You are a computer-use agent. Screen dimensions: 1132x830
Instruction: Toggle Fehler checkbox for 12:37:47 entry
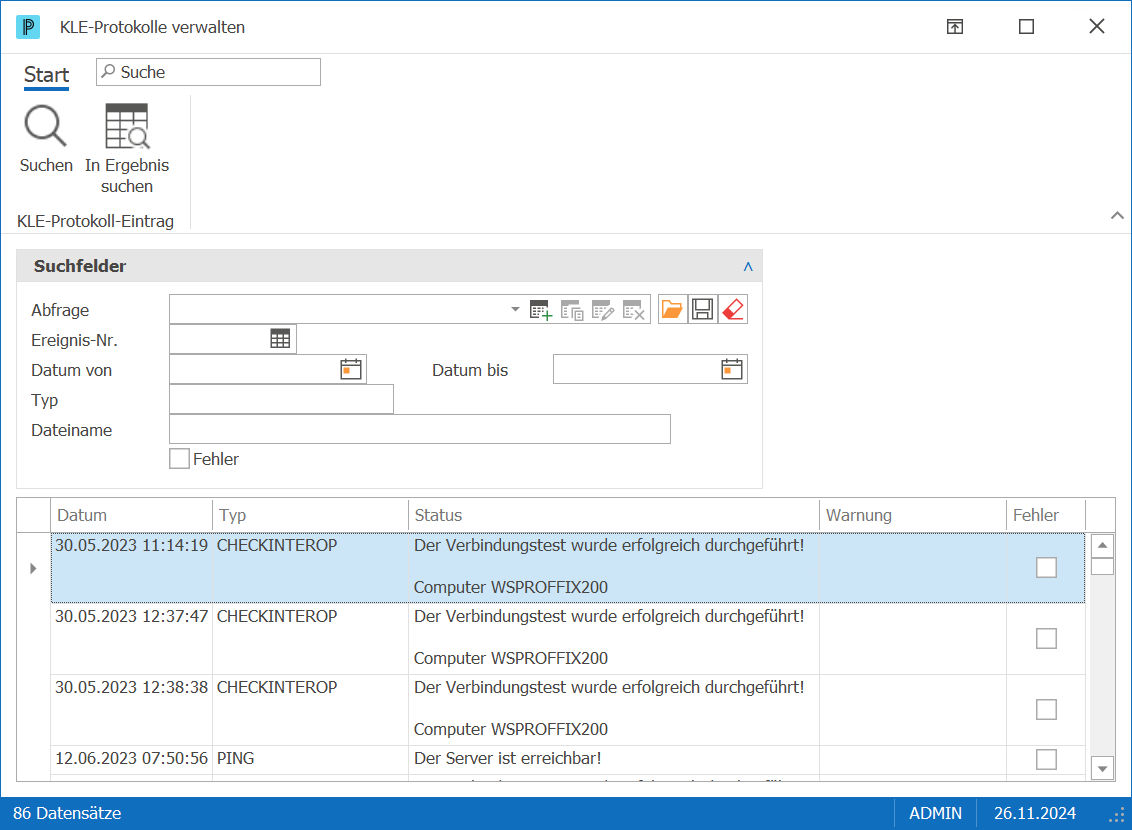(x=1046, y=639)
